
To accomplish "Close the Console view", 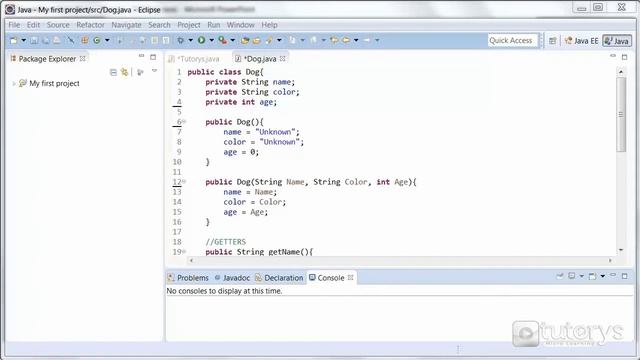I will coord(351,278).
